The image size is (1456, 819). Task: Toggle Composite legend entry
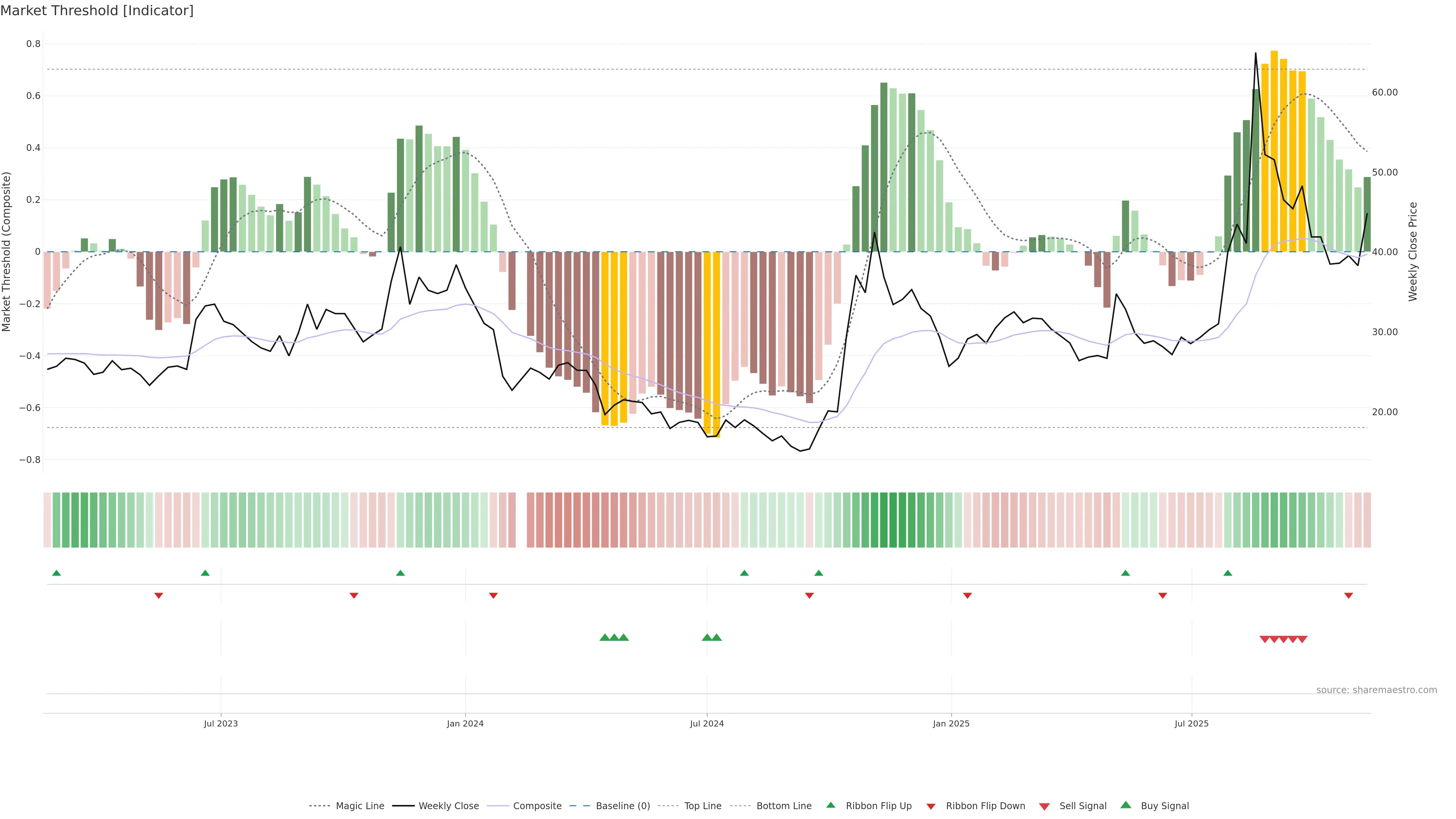537,806
